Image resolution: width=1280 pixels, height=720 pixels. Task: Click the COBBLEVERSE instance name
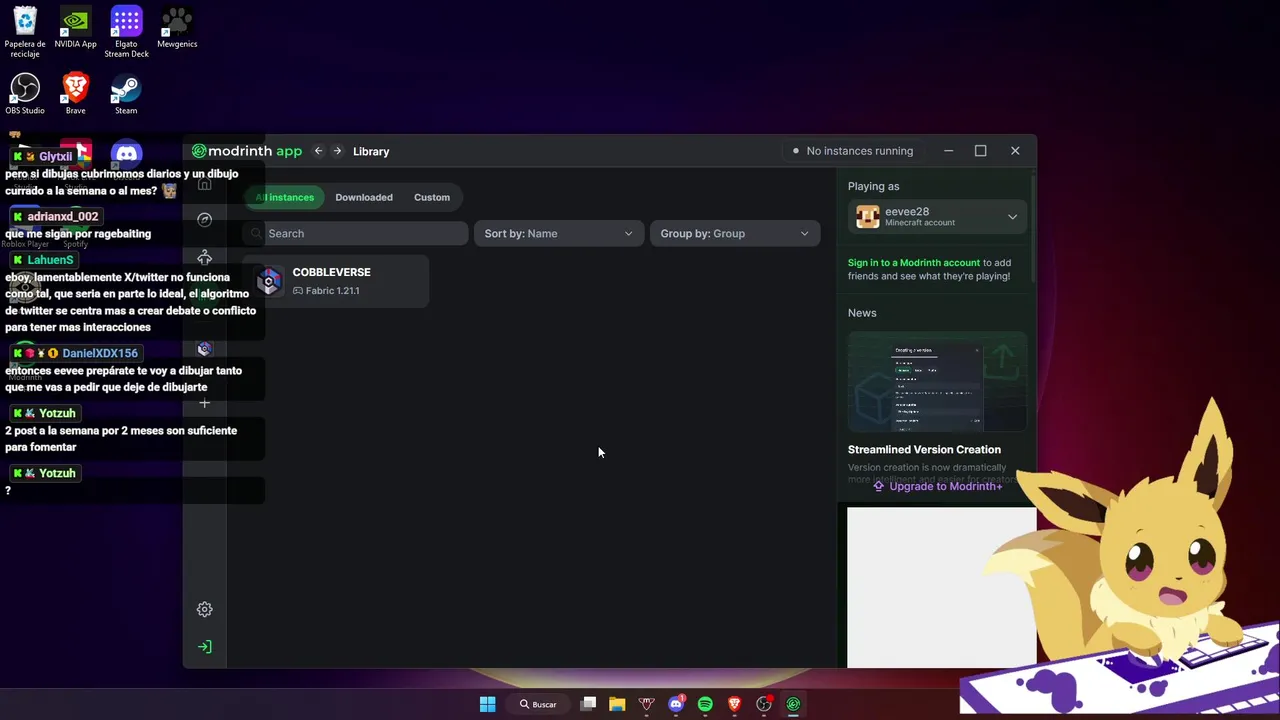pos(331,272)
